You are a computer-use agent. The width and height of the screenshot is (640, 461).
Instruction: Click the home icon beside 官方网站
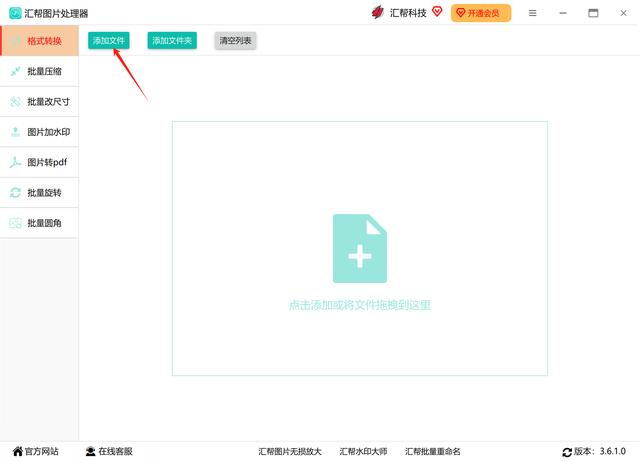pos(18,451)
